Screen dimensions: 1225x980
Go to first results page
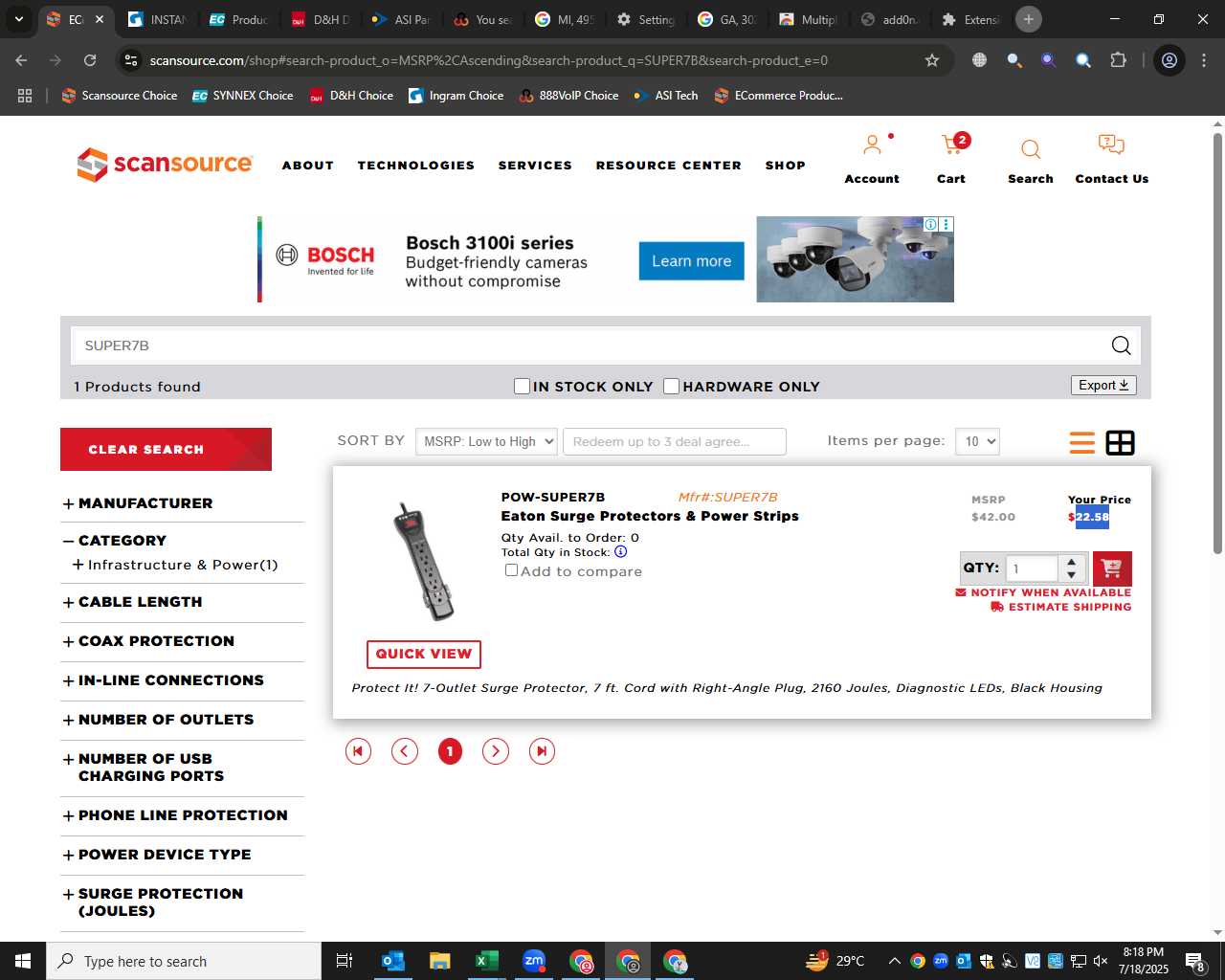(x=358, y=751)
